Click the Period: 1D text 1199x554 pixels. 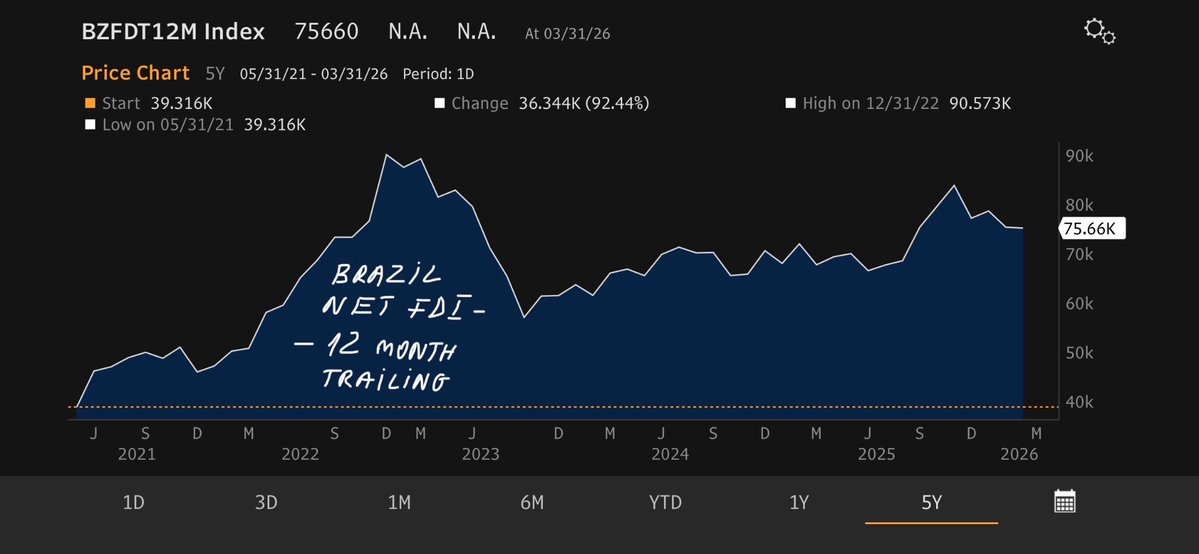439,74
